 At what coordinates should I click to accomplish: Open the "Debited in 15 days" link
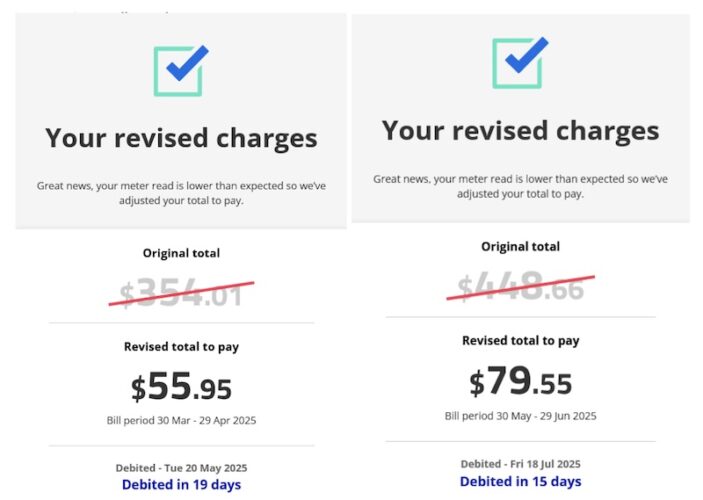pyautogui.click(x=520, y=481)
